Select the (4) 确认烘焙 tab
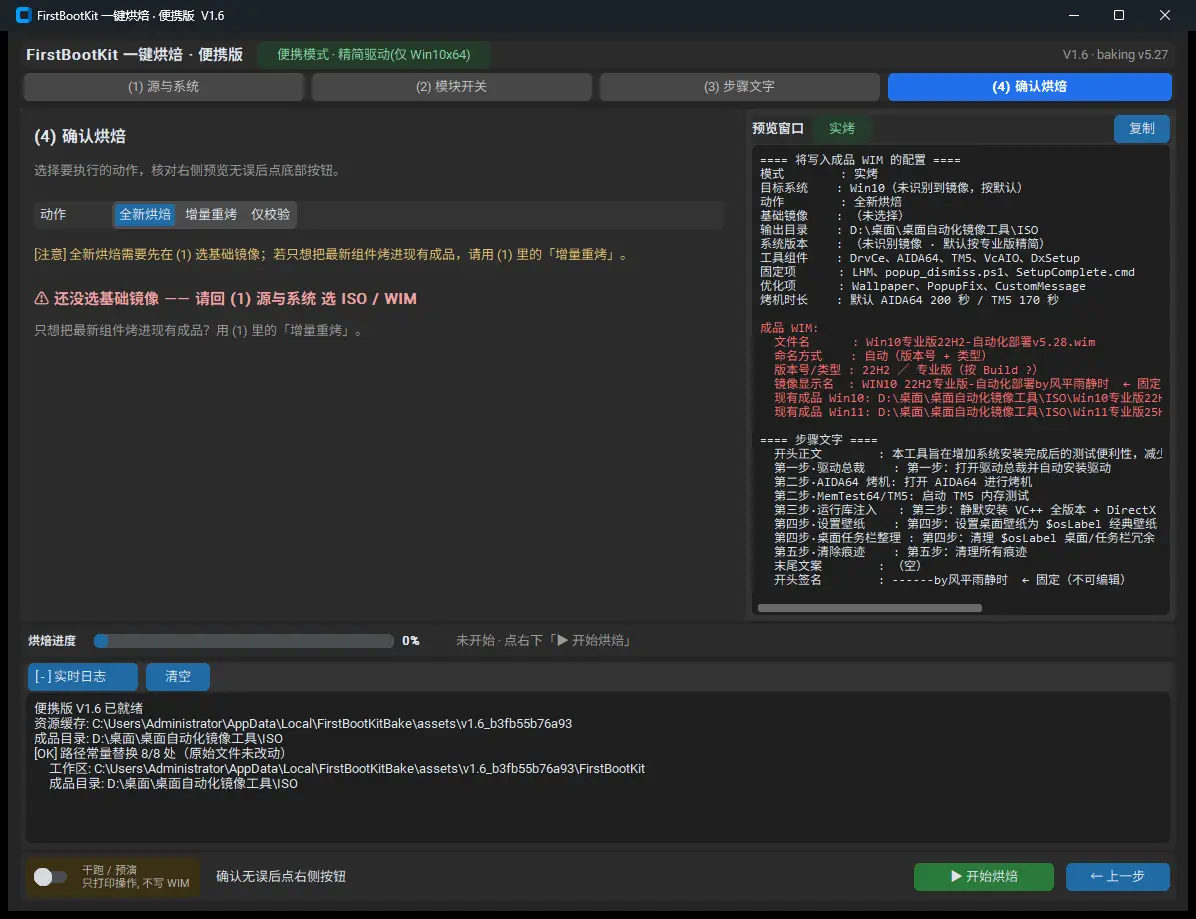Viewport: 1196px width, 919px height. [1030, 87]
